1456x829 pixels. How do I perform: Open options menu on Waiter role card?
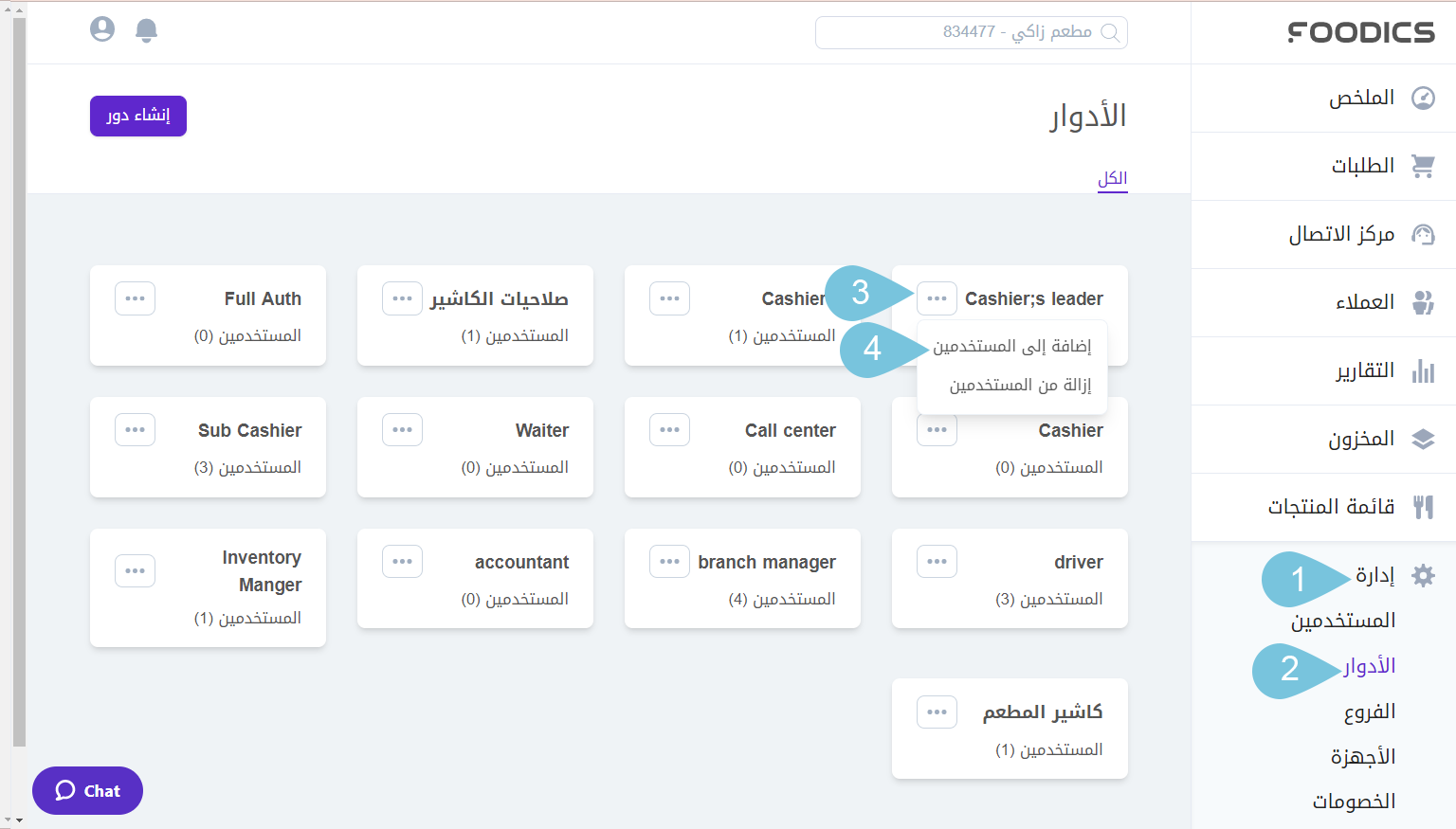(x=402, y=429)
